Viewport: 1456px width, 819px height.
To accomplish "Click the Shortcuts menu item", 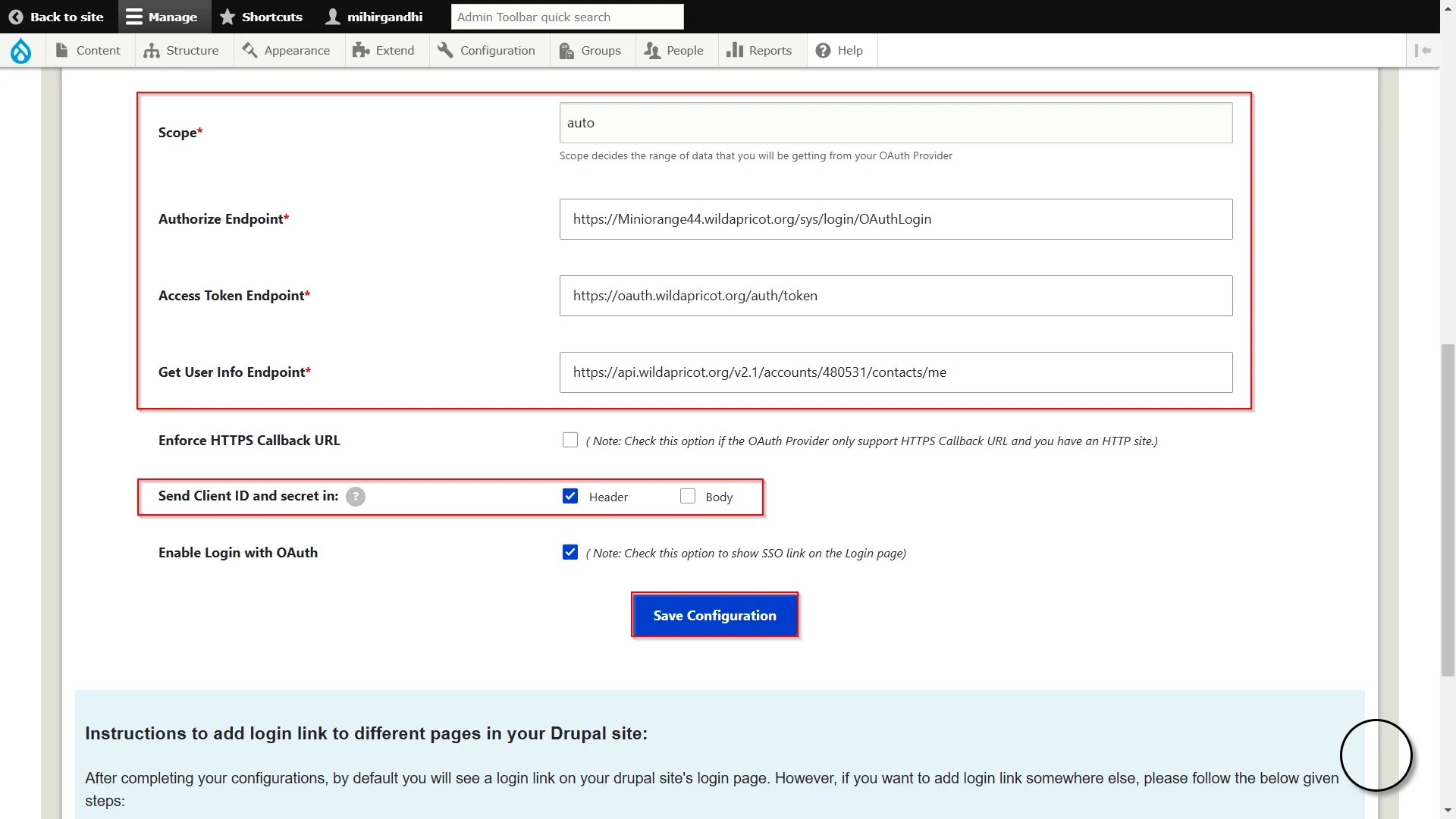I will coord(261,17).
